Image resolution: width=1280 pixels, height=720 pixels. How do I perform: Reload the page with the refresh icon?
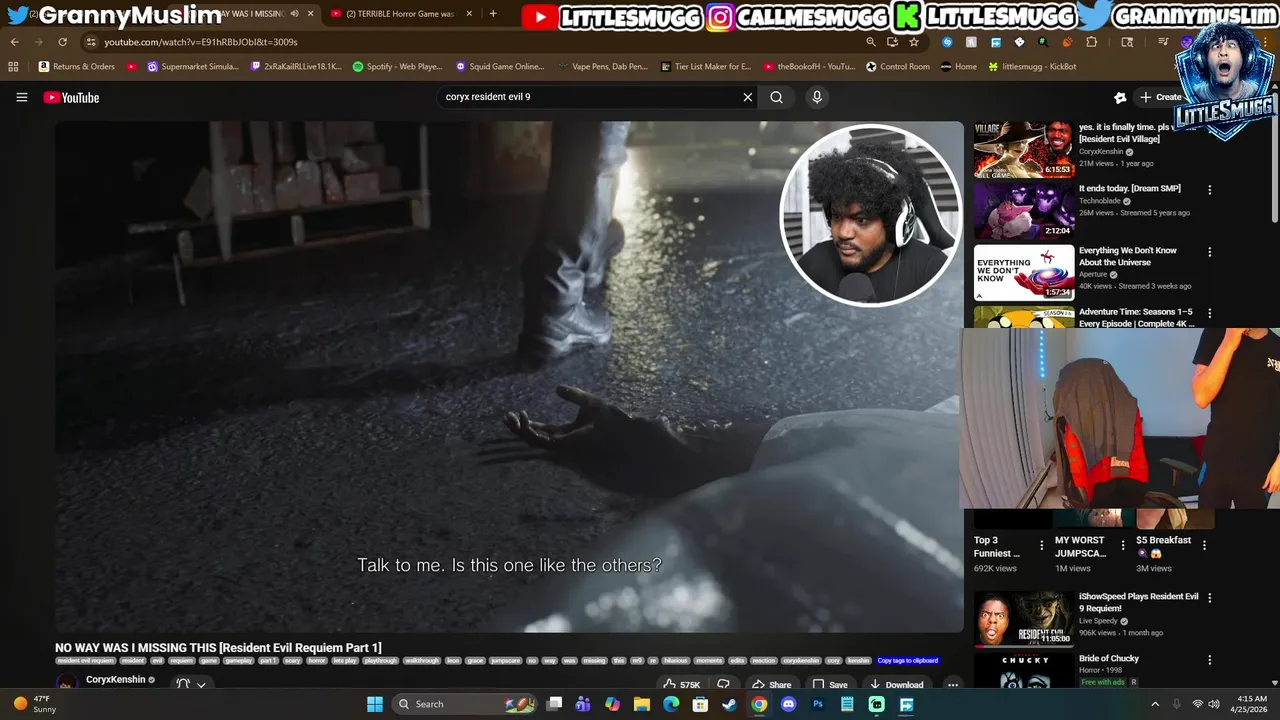[x=62, y=42]
